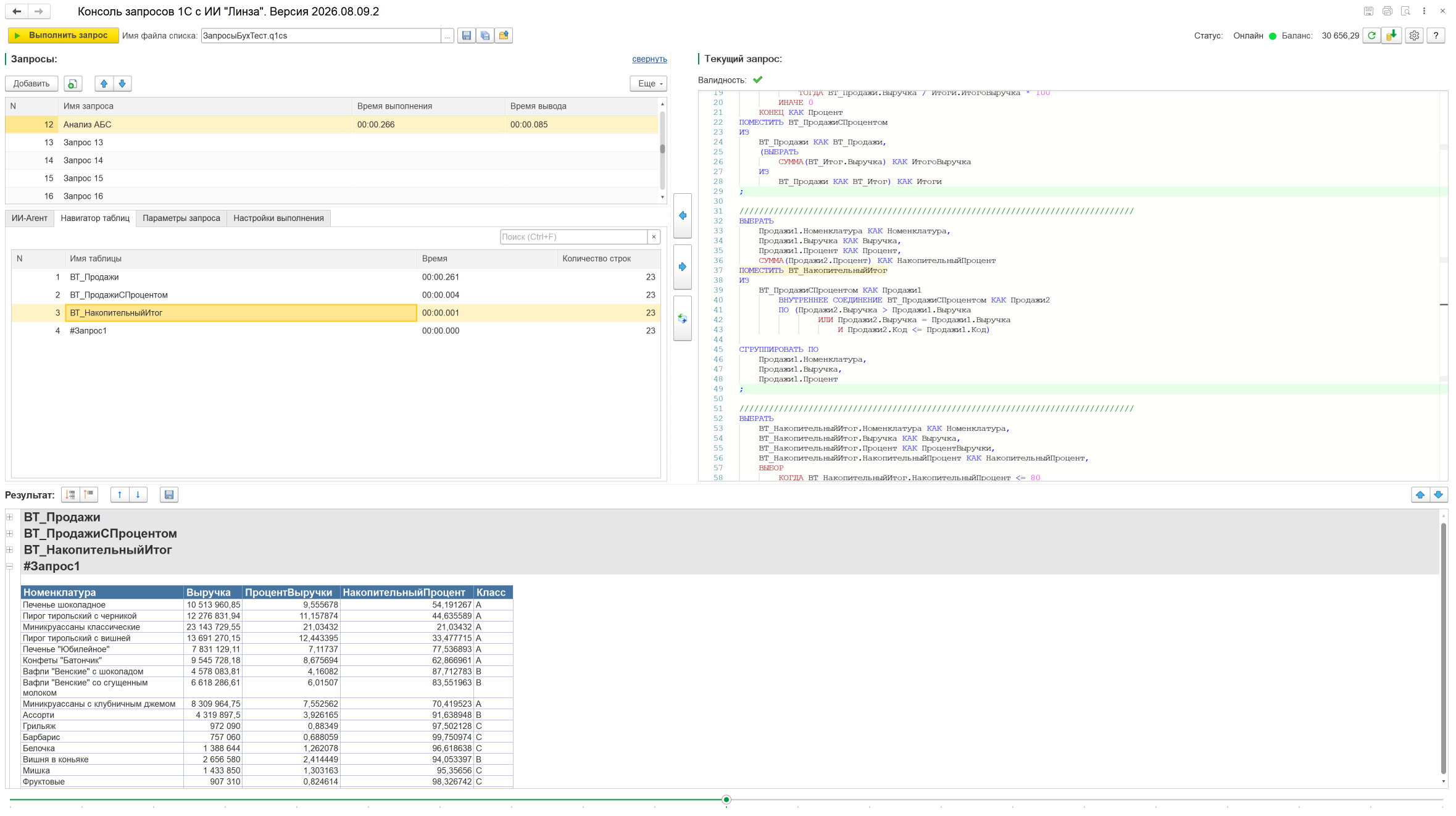This screenshot has height=816, width=1456.
Task: Click the green progress slider handle
Action: click(726, 799)
